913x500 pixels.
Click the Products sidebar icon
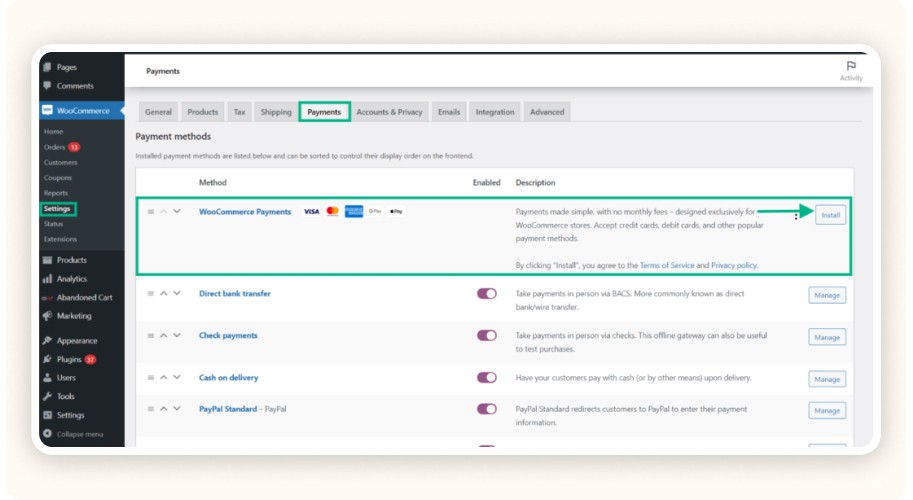pos(47,260)
